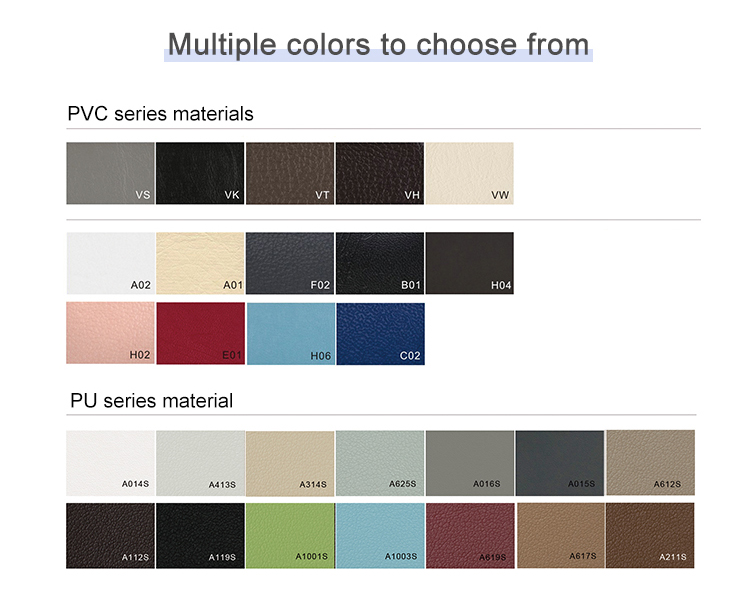Choose the VK black PVC swatch
Image resolution: width=750 pixels, height=610 pixels.
[x=200, y=174]
